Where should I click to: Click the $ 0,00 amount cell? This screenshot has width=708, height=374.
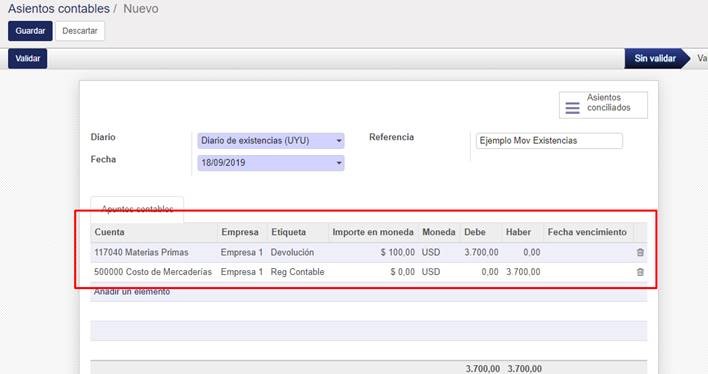coord(402,272)
